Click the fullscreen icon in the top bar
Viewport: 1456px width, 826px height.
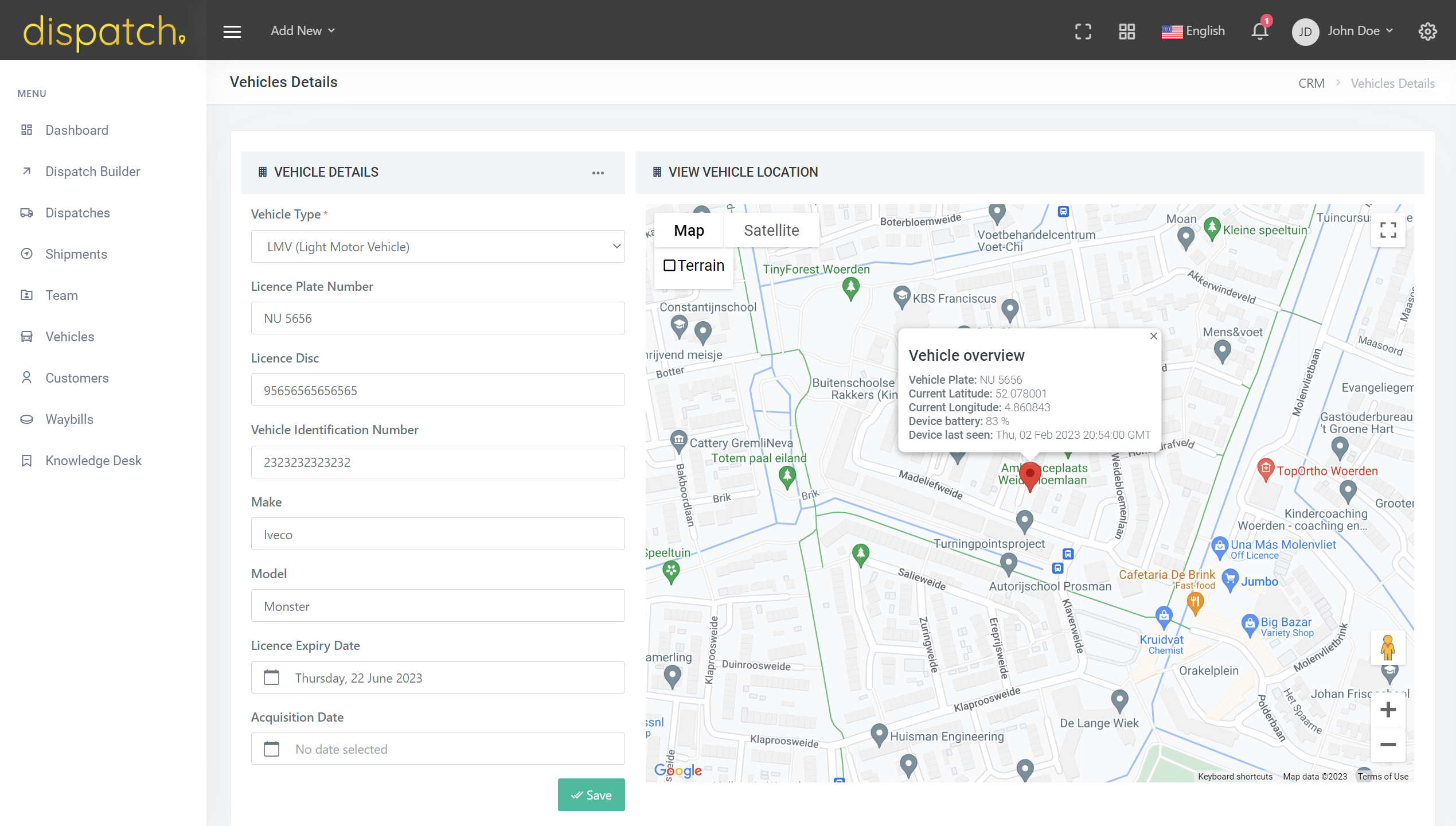click(x=1083, y=32)
